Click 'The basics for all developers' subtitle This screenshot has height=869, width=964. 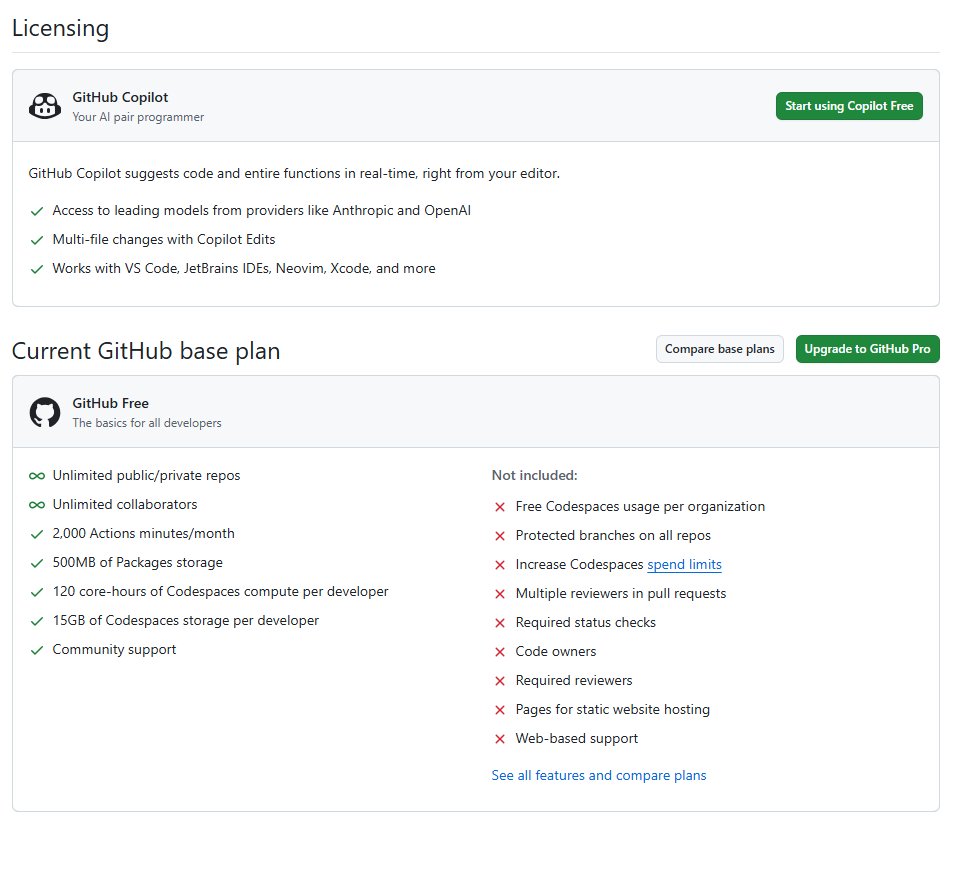click(147, 423)
